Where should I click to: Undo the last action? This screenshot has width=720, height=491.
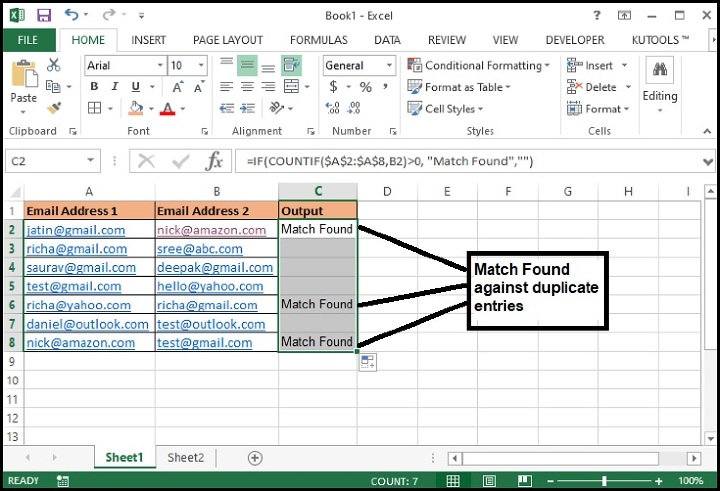(x=71, y=15)
